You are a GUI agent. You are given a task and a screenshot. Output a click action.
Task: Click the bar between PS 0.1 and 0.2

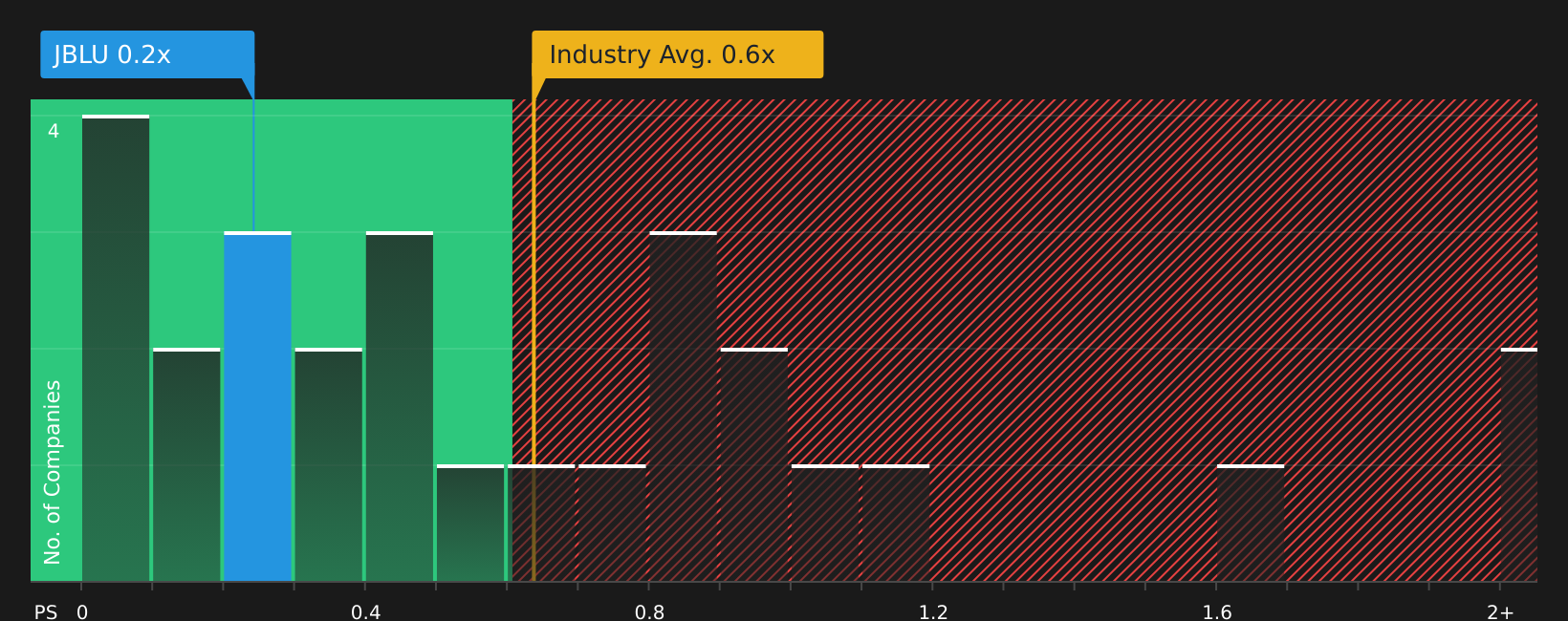(x=186, y=464)
